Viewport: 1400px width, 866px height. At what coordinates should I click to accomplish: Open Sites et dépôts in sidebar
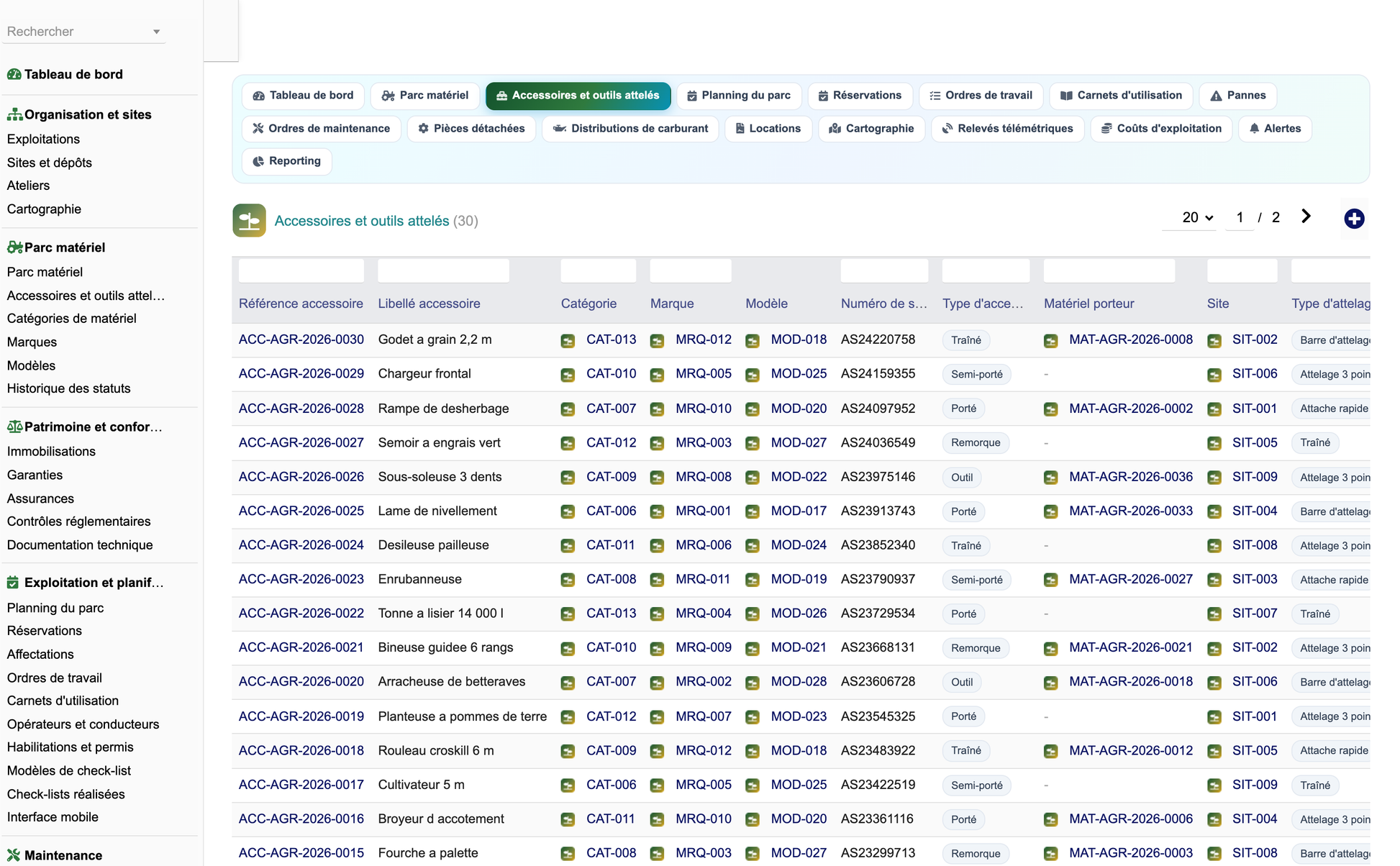(x=50, y=163)
